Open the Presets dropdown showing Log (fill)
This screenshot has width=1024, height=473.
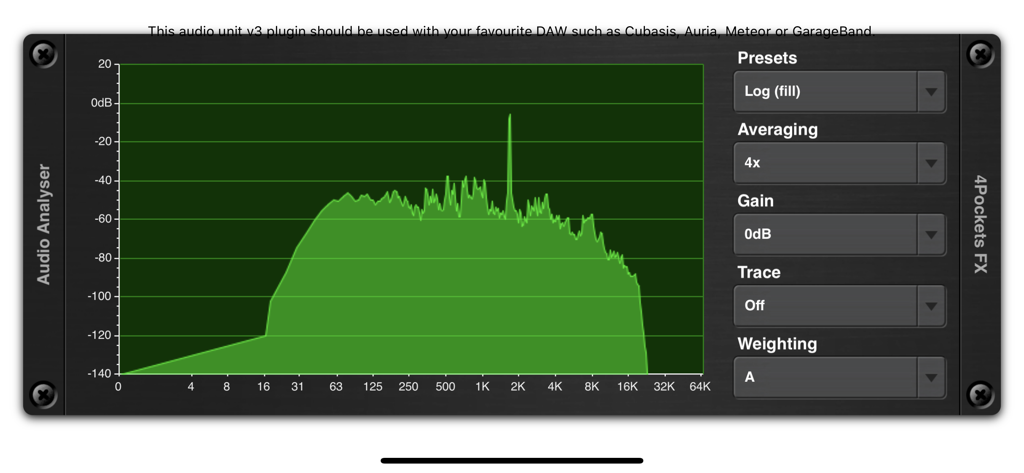839,91
